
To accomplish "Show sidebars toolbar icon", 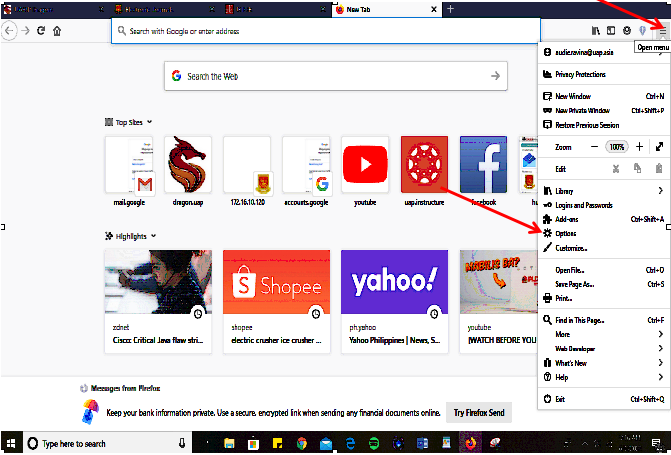I will click(x=611, y=30).
